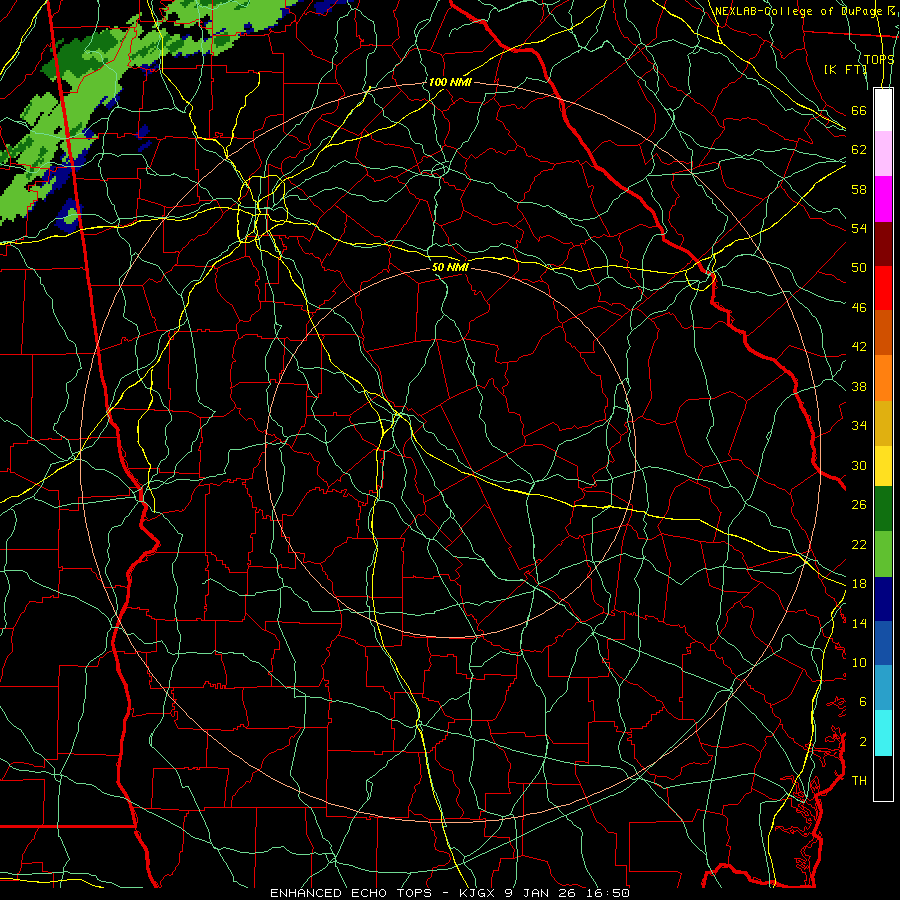Click the legend value 18
The width and height of the screenshot is (900, 900).
859,584
